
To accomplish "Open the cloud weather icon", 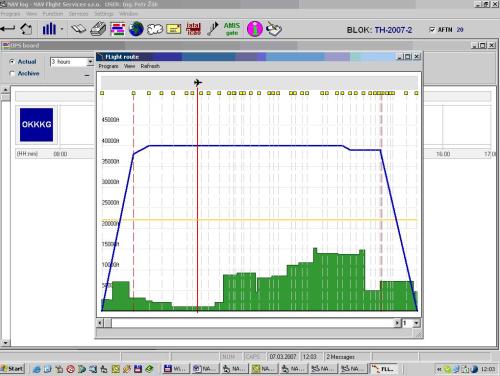I will [x=155, y=29].
